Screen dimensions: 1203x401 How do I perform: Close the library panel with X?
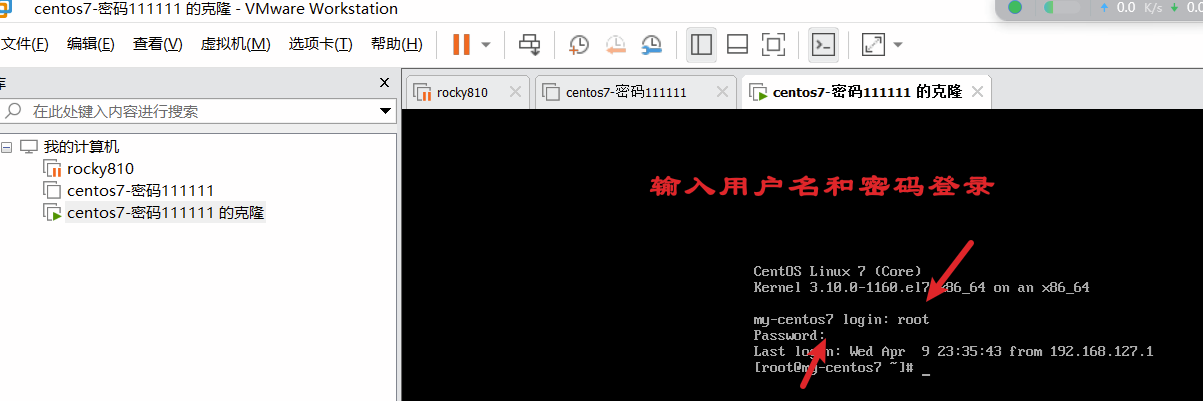(384, 83)
